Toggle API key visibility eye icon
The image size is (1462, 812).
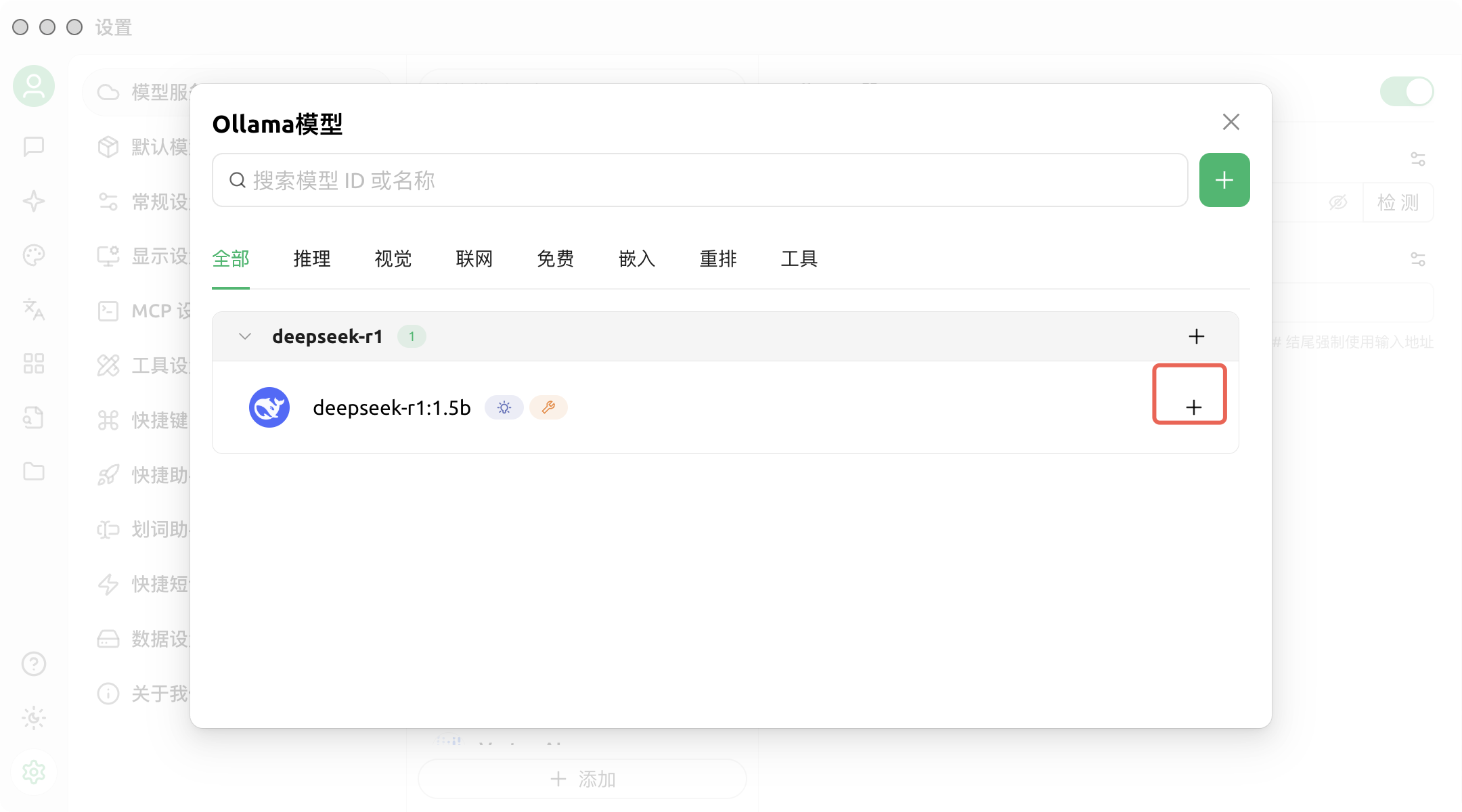1337,202
